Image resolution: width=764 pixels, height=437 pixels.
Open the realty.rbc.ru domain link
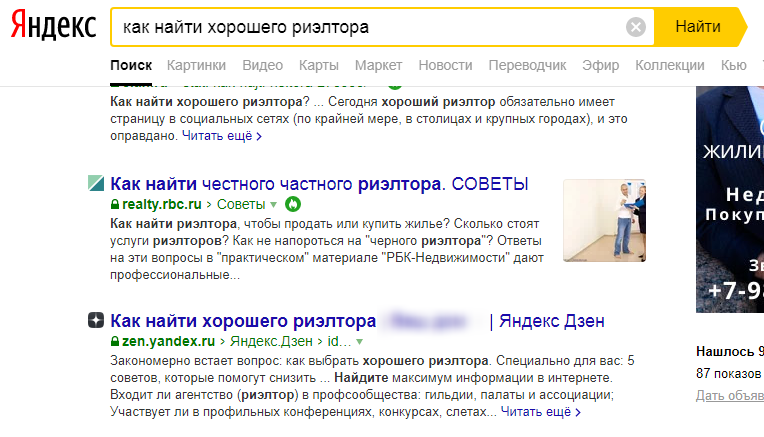(x=161, y=205)
